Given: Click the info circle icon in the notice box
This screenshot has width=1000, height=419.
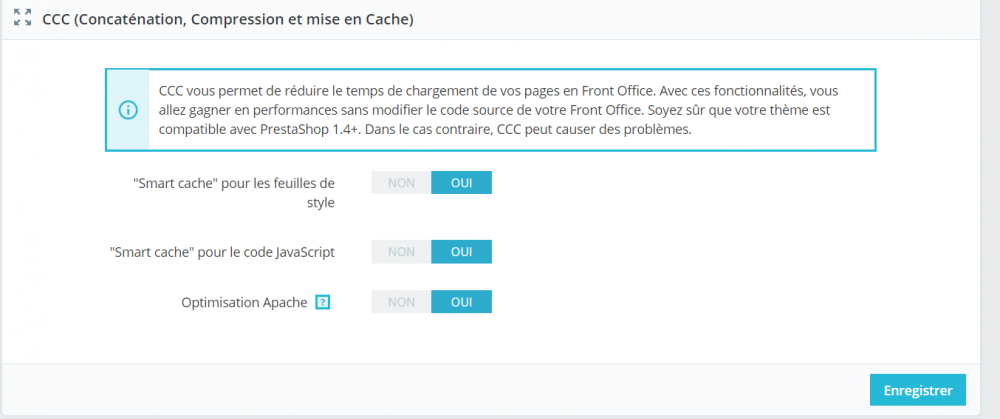Looking at the screenshot, I should click(127, 110).
